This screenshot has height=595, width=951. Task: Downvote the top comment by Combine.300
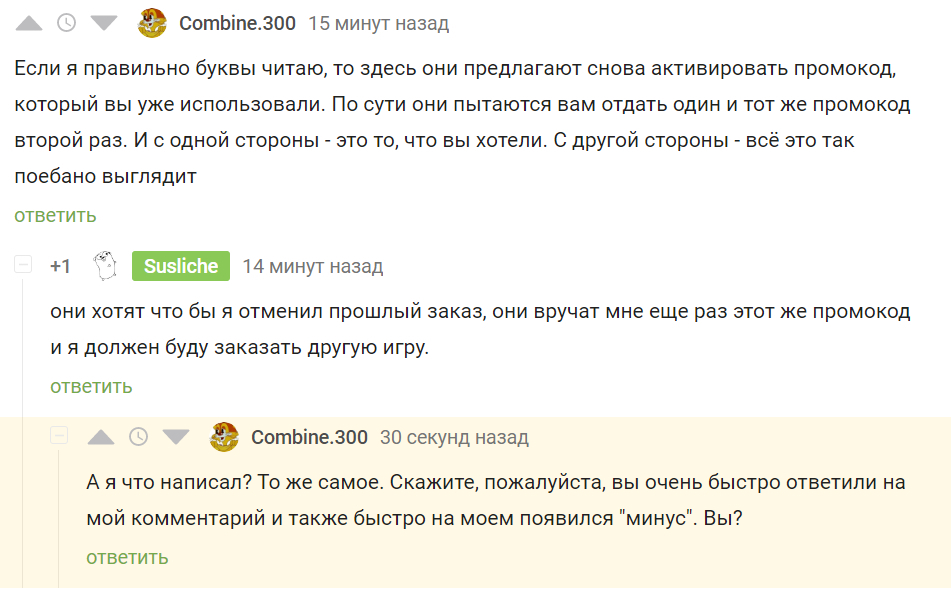tap(104, 23)
